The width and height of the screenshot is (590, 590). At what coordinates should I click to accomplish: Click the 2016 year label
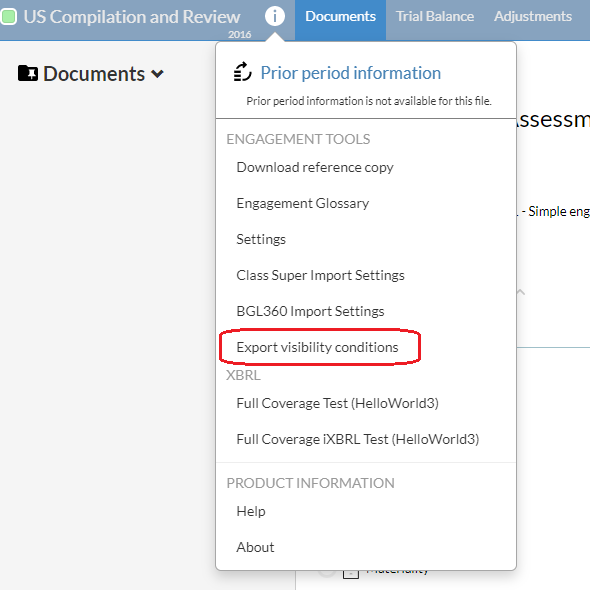(x=239, y=35)
